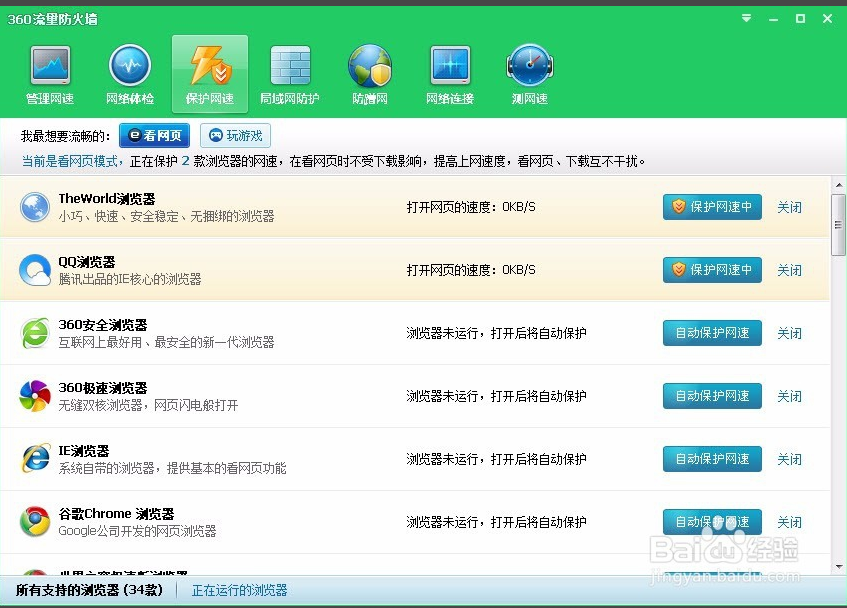Click the 当前是看网页模式 text
This screenshot has height=608, width=847.
click(70, 161)
